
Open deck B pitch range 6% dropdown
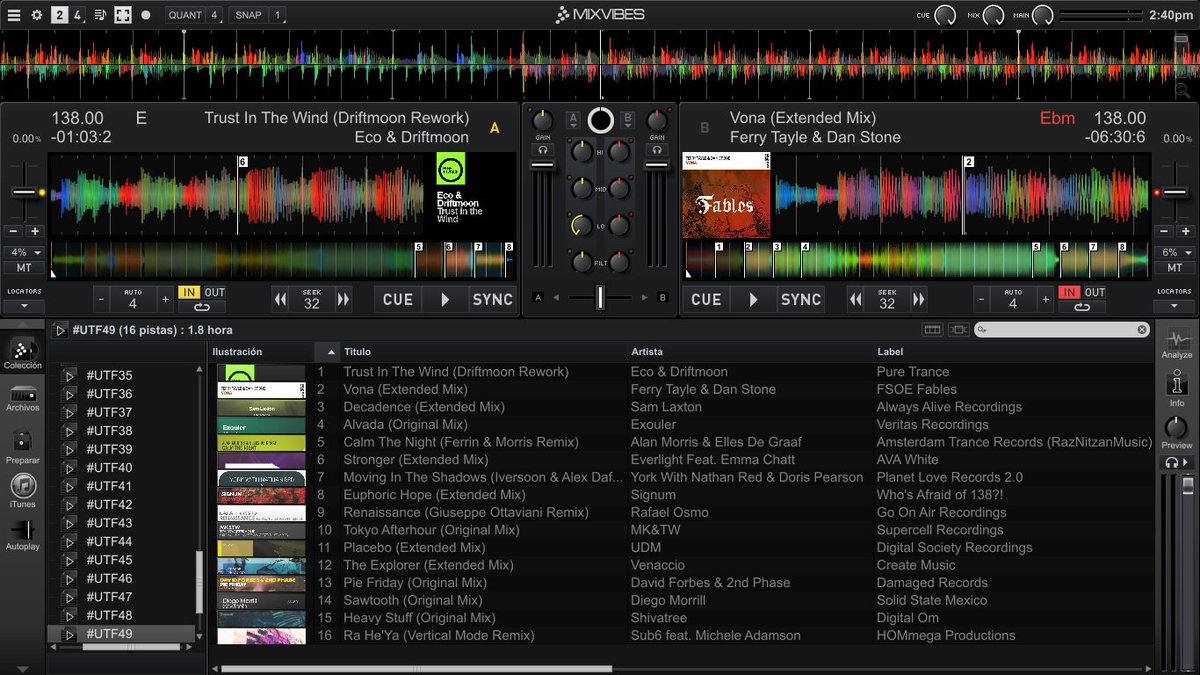pos(1174,253)
